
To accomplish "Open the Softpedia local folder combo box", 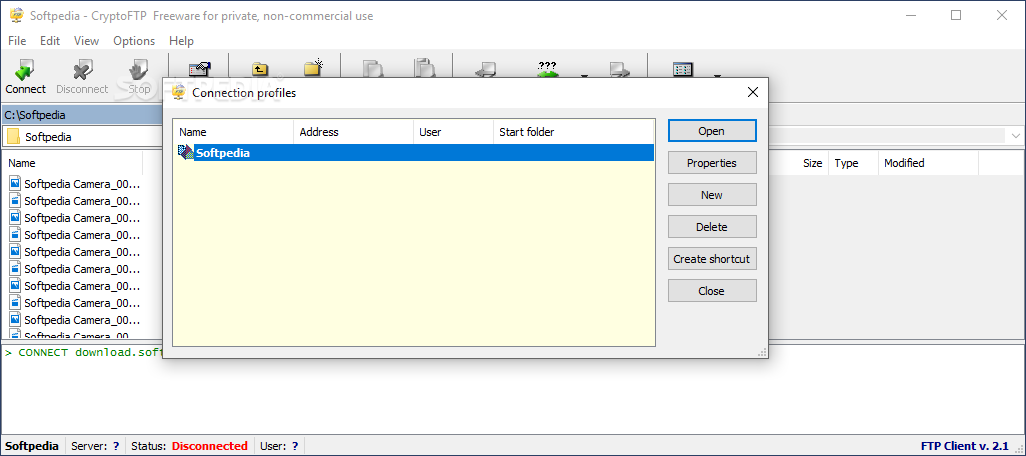I will click(82, 137).
